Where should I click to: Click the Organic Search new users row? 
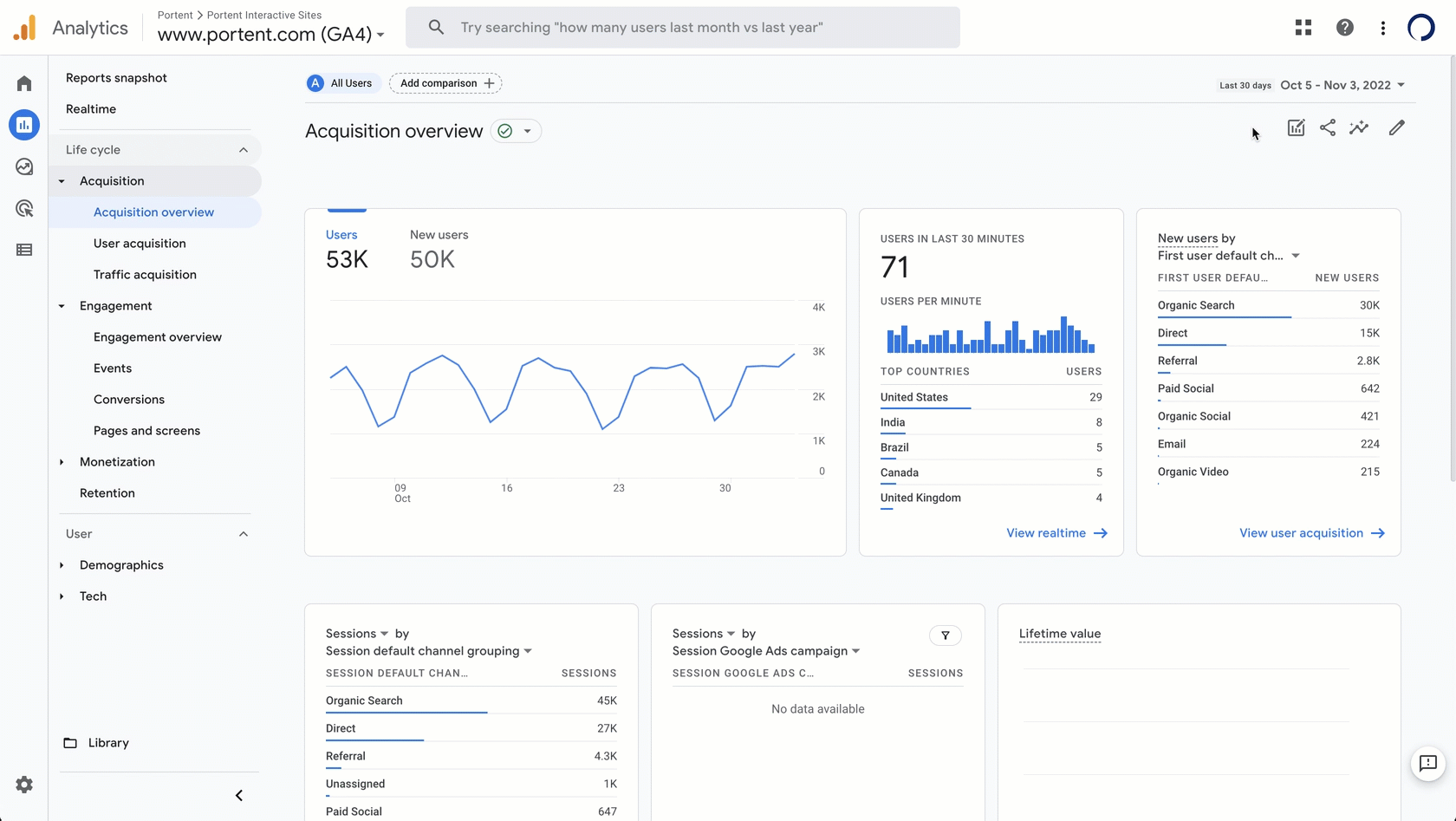click(x=1269, y=305)
